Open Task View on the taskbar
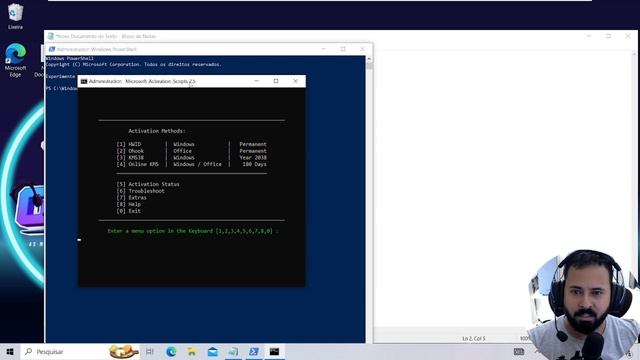The image size is (640, 360). (150, 351)
